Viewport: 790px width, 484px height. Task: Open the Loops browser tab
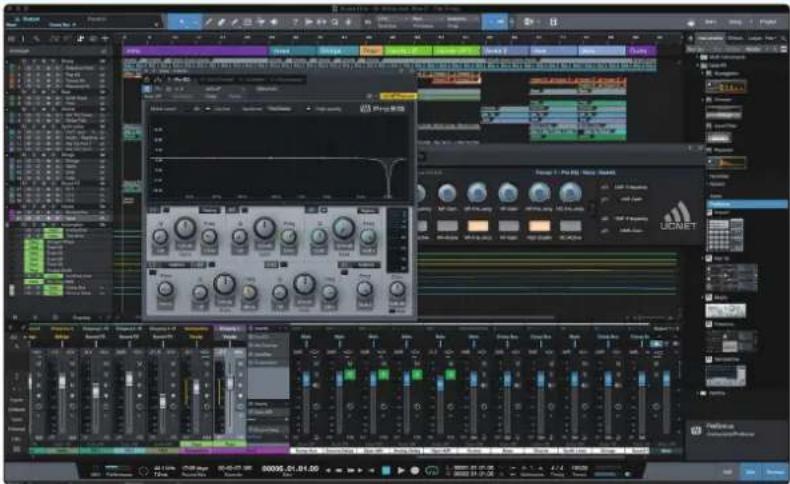pyautogui.click(x=755, y=38)
